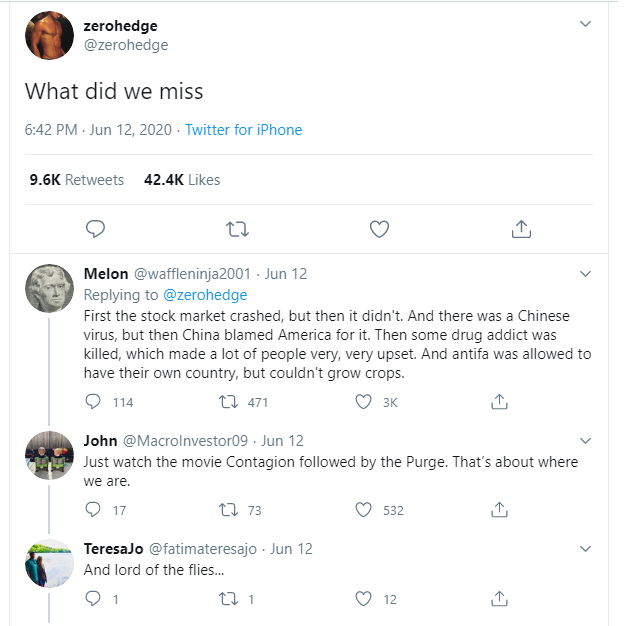Retweet the "What did we miss" tweet

click(237, 229)
